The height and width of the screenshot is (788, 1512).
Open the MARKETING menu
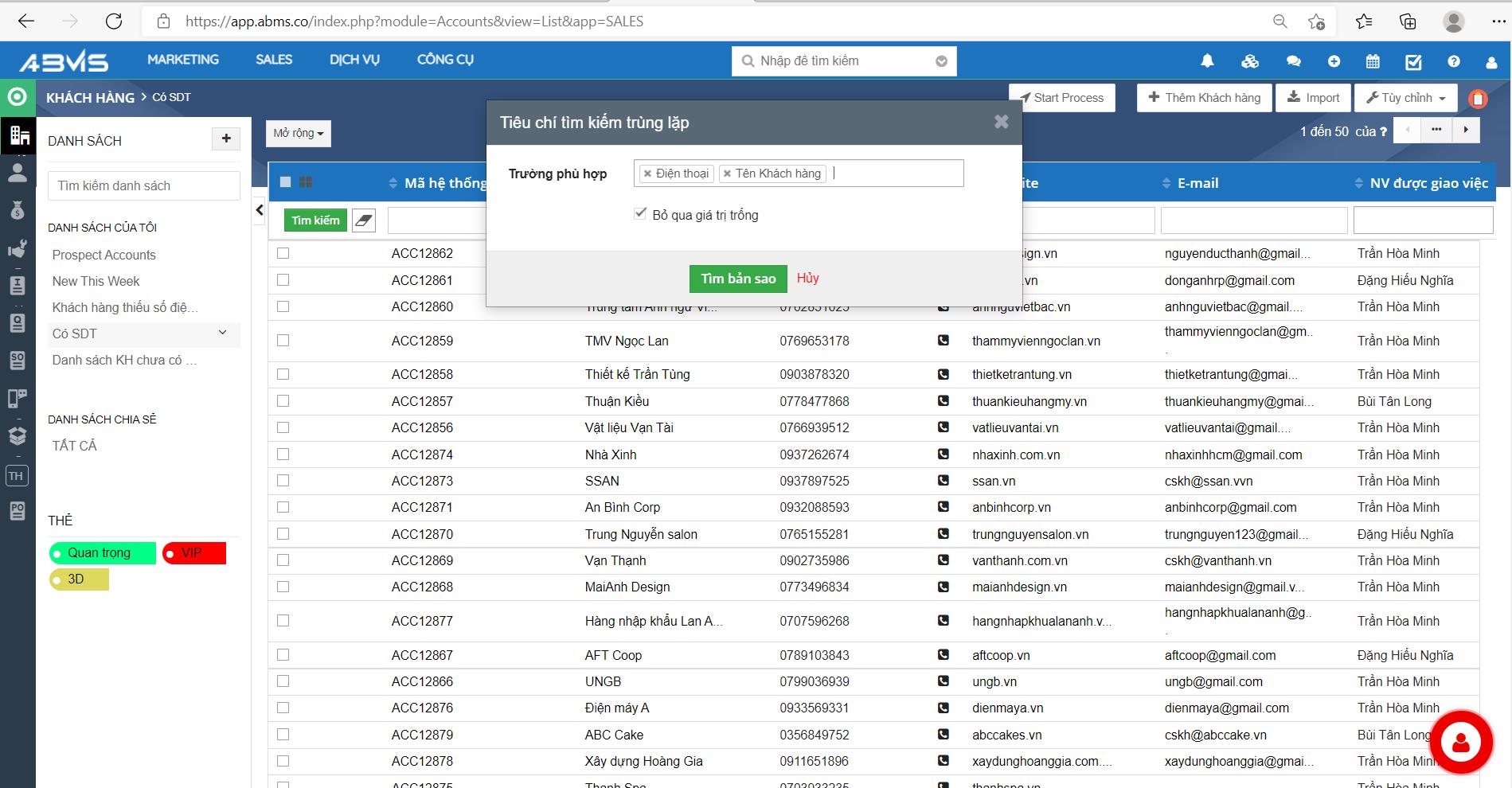coord(182,60)
